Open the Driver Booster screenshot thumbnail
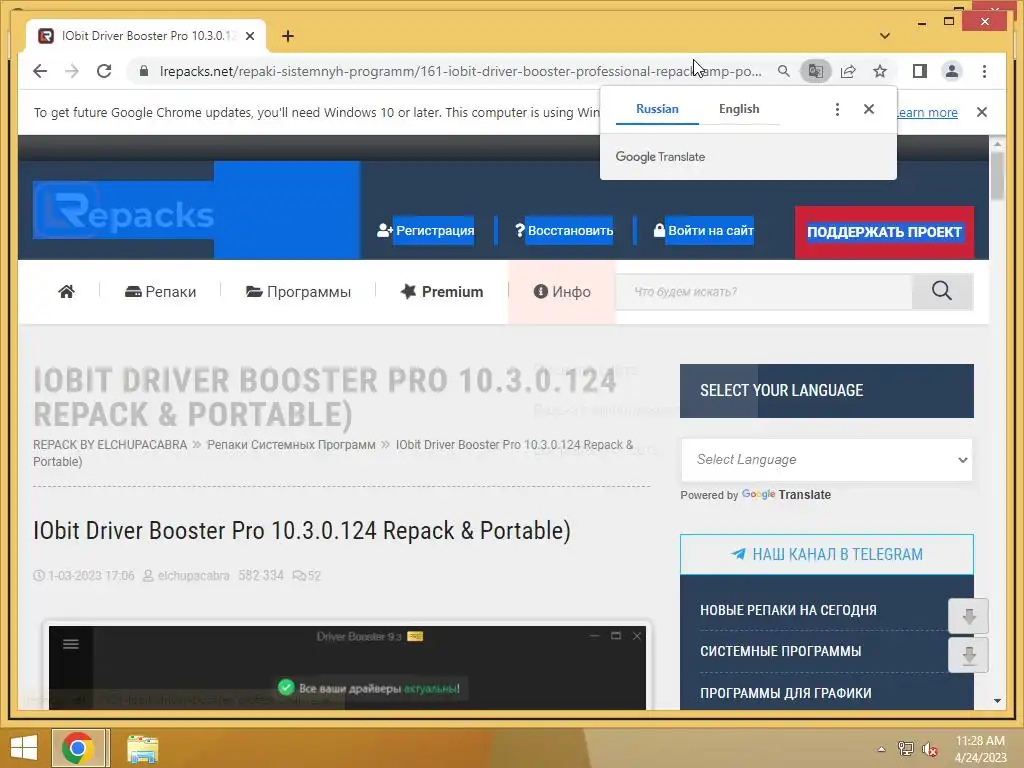Image resolution: width=1024 pixels, height=768 pixels. (x=347, y=667)
